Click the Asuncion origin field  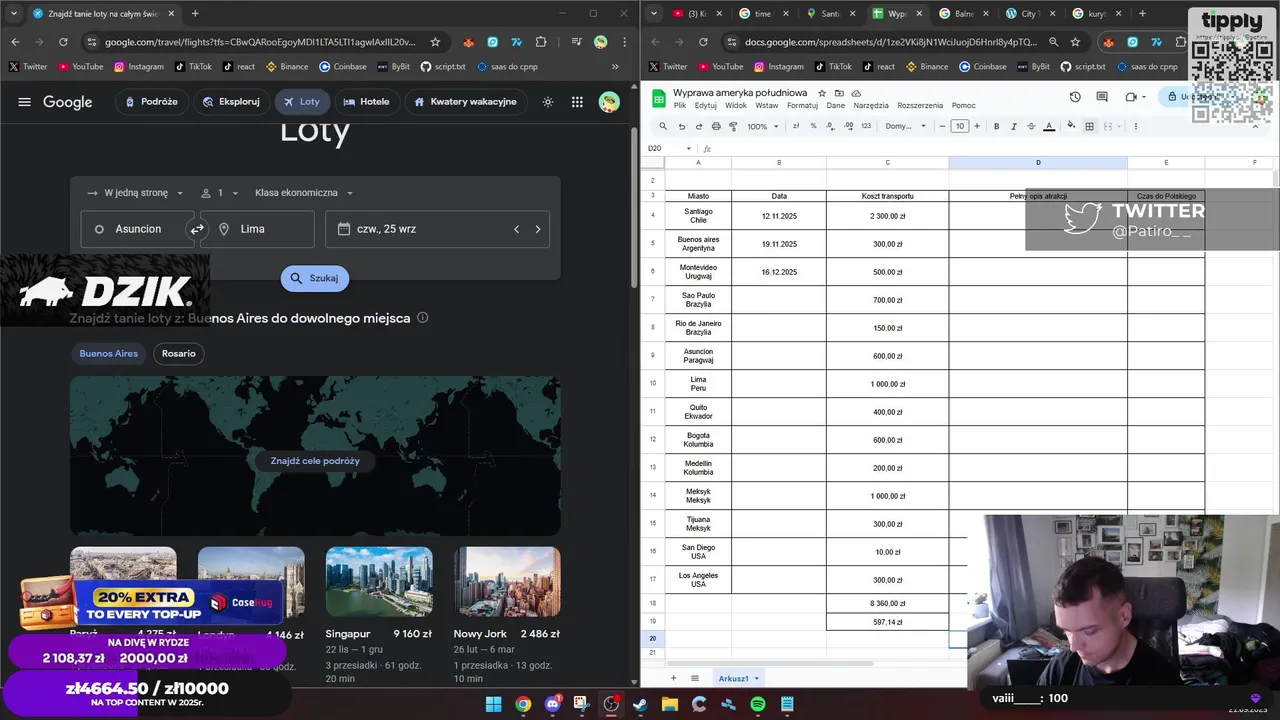(x=138, y=229)
